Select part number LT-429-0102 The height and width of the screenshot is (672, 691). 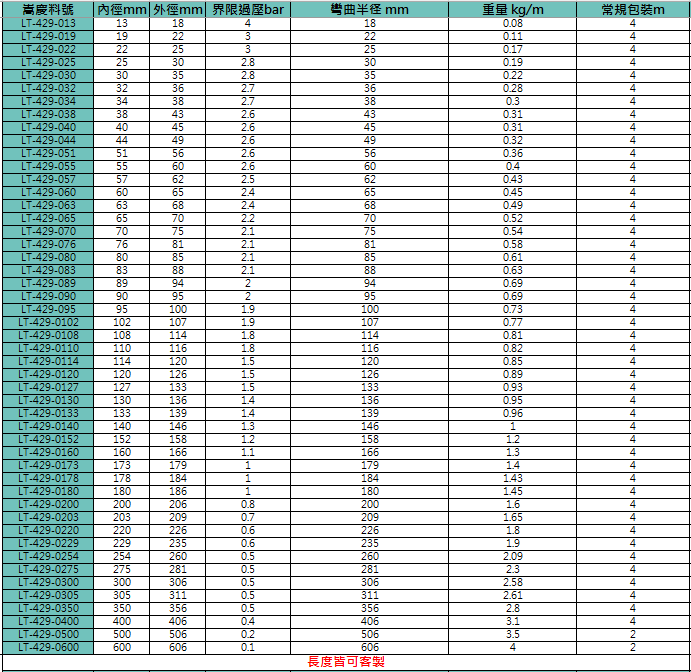(x=48, y=322)
